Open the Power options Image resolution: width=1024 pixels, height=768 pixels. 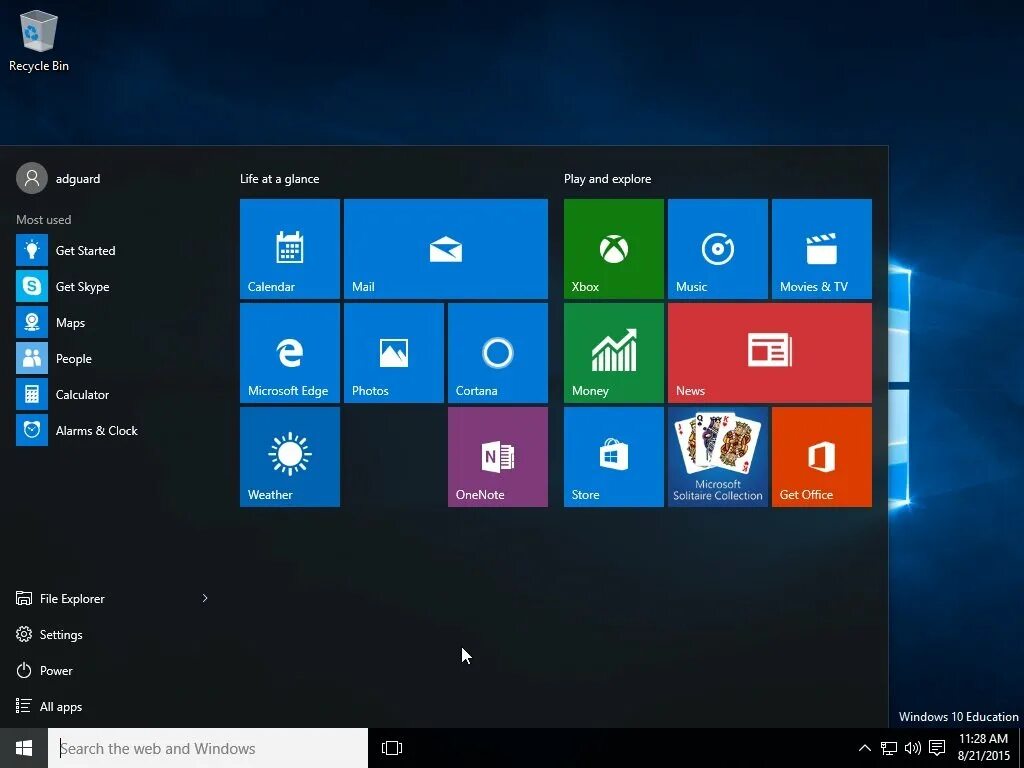(44, 670)
